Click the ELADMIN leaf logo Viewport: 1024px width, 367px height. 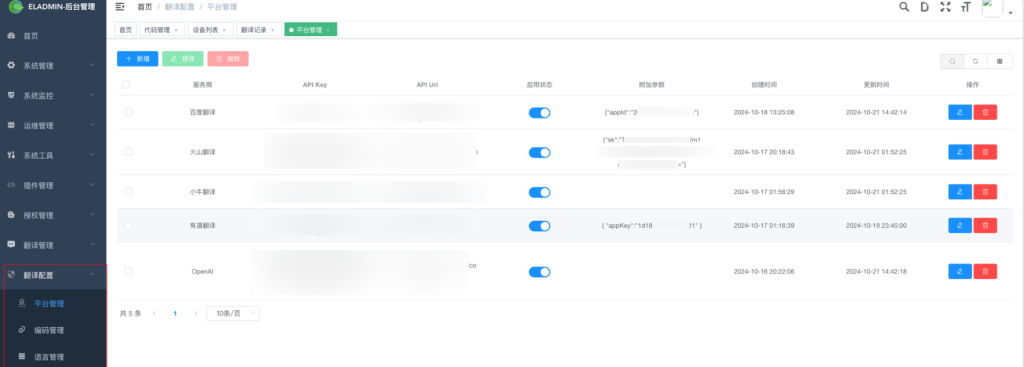pos(15,7)
